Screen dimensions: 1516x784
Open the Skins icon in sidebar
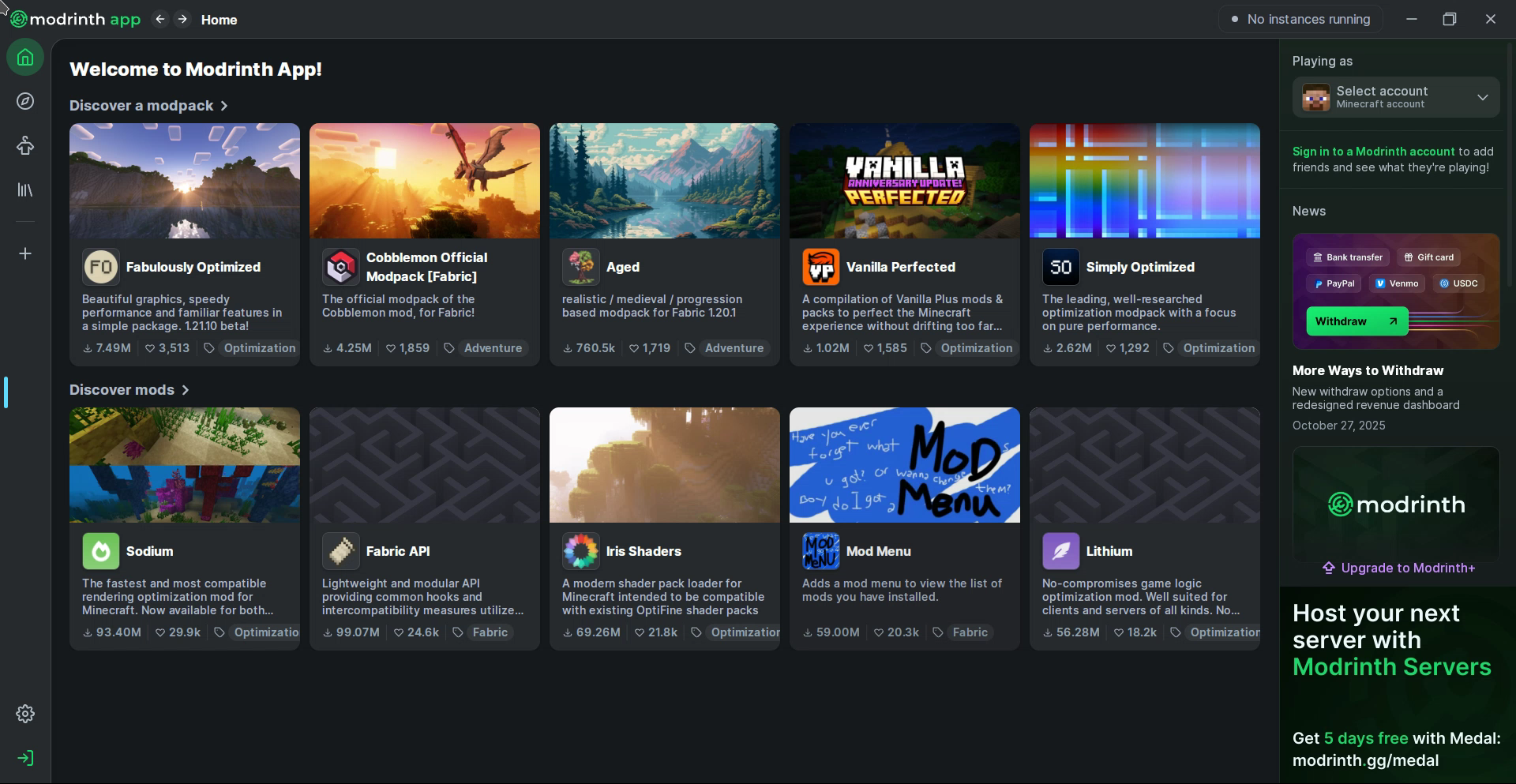click(x=25, y=146)
